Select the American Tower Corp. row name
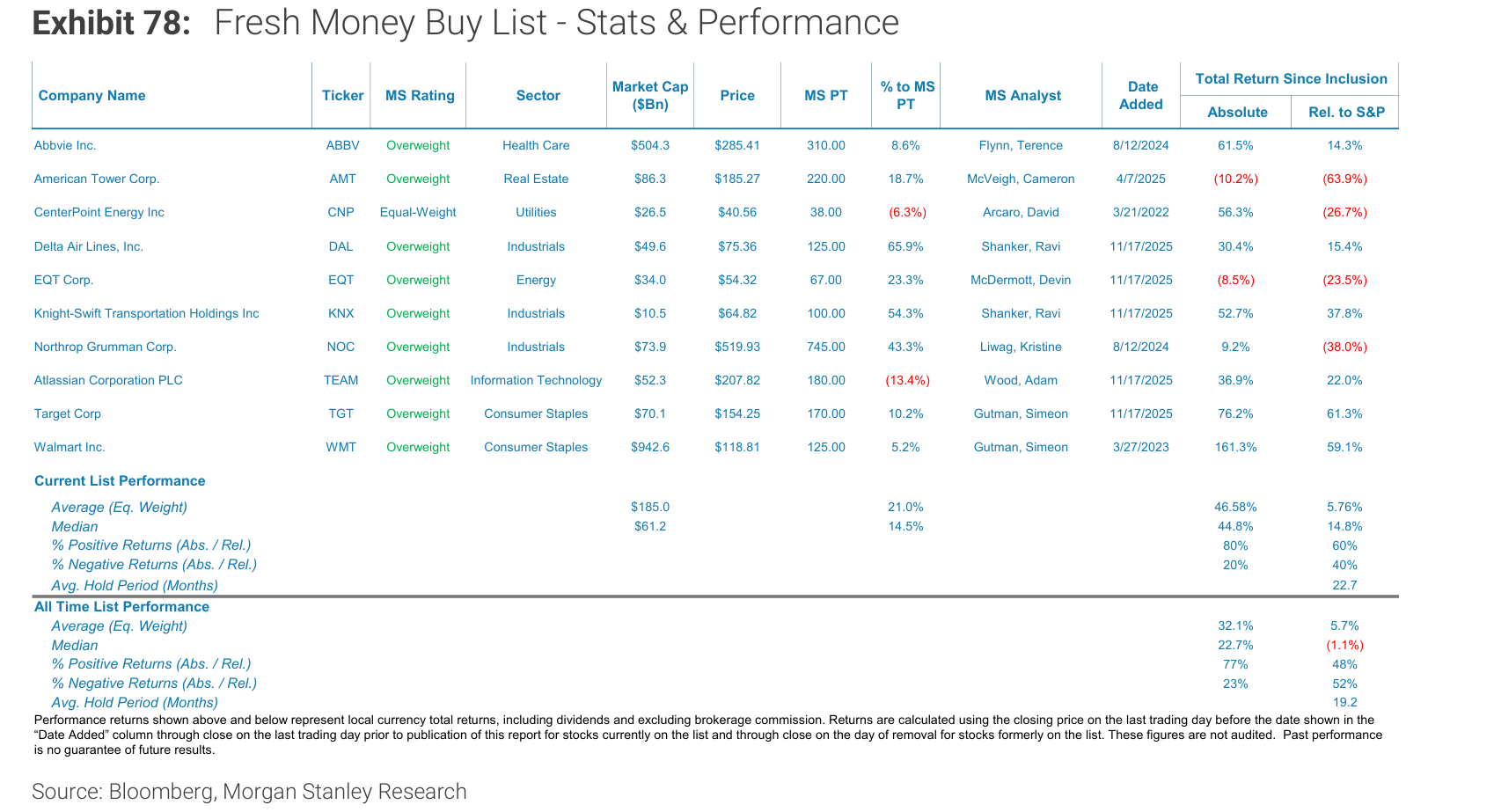The image size is (1494, 812). point(97,179)
